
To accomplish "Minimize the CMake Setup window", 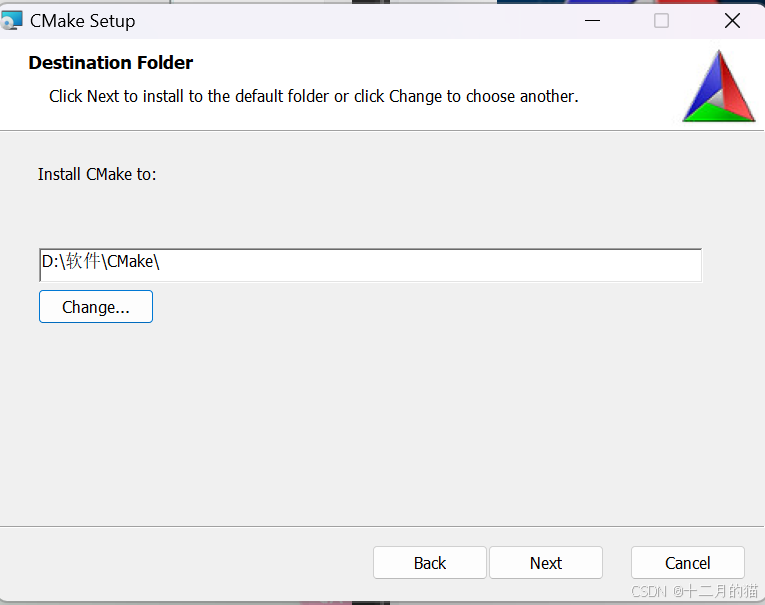I will coord(592,20).
